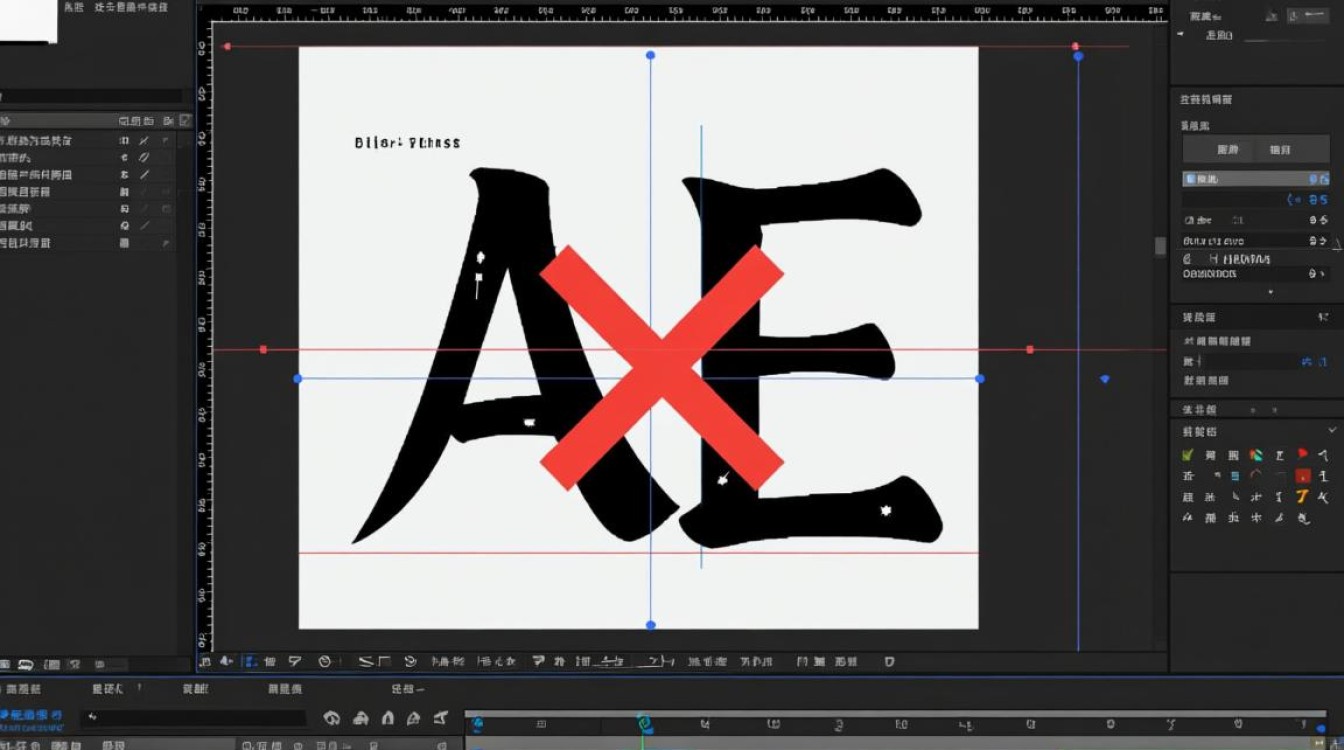Click the green checkmark icon in the right icon grid
This screenshot has width=1344, height=750.
(x=1188, y=455)
